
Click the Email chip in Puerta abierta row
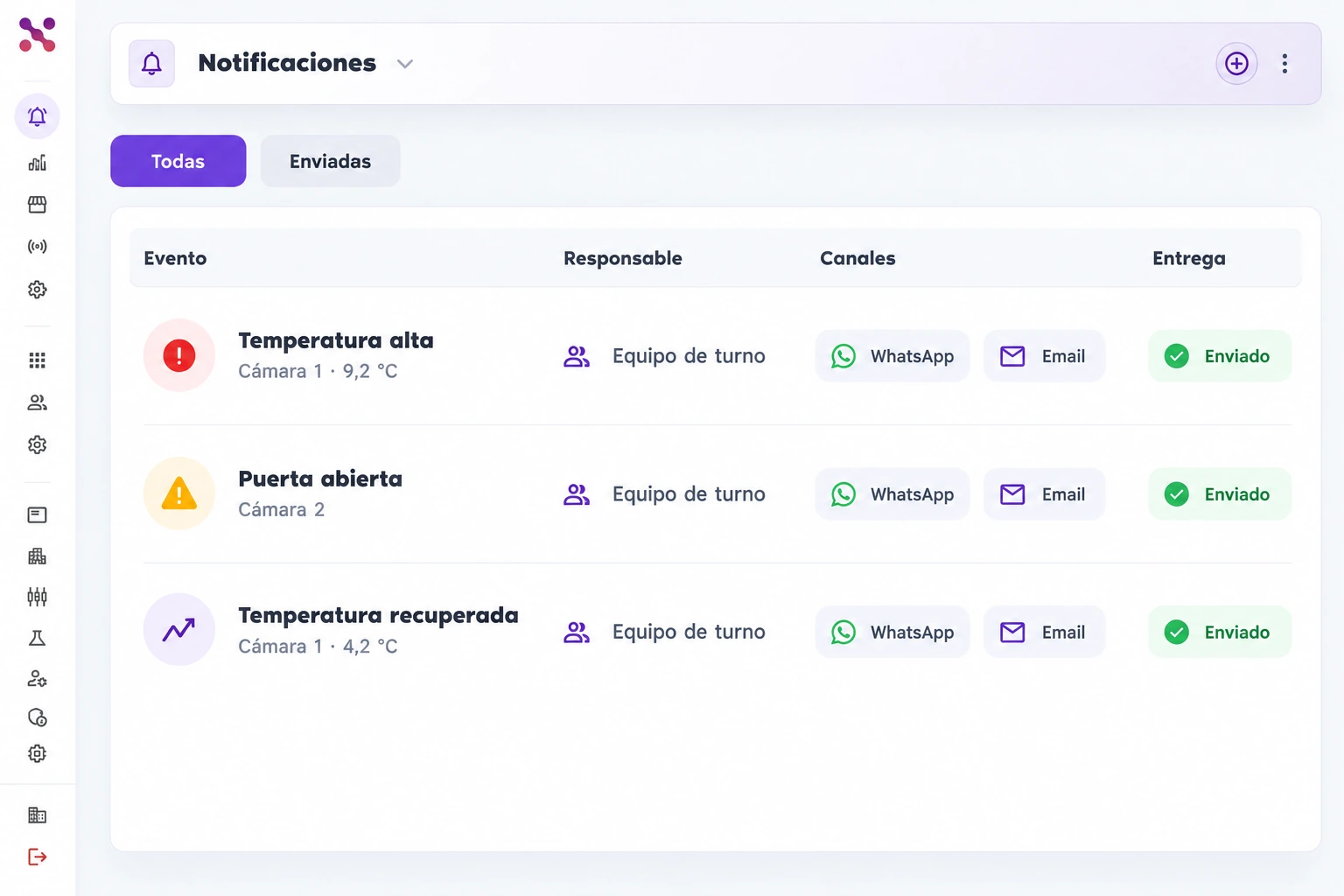point(1044,494)
